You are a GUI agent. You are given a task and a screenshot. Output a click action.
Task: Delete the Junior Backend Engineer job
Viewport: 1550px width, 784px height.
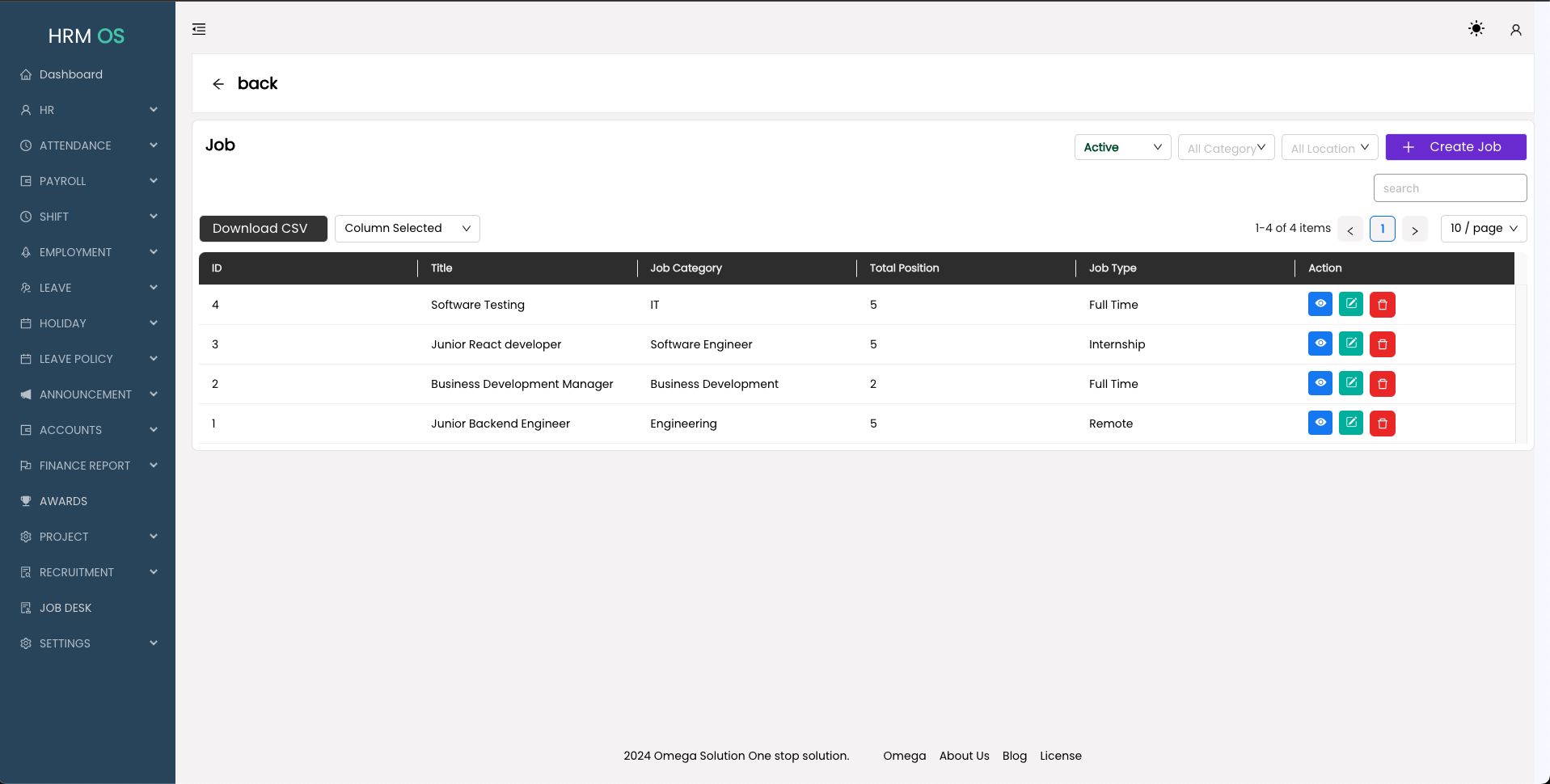point(1382,424)
